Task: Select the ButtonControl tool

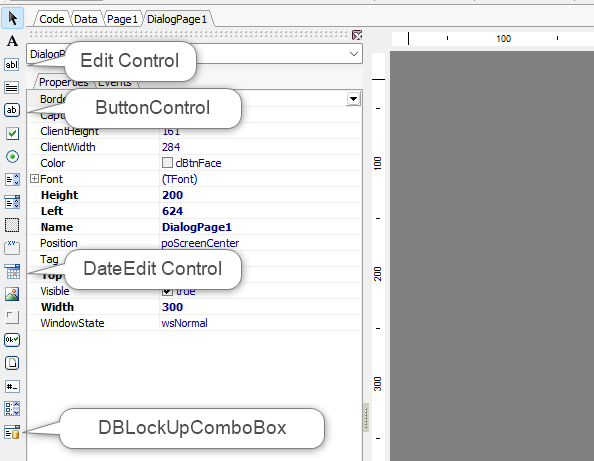Action: point(12,110)
